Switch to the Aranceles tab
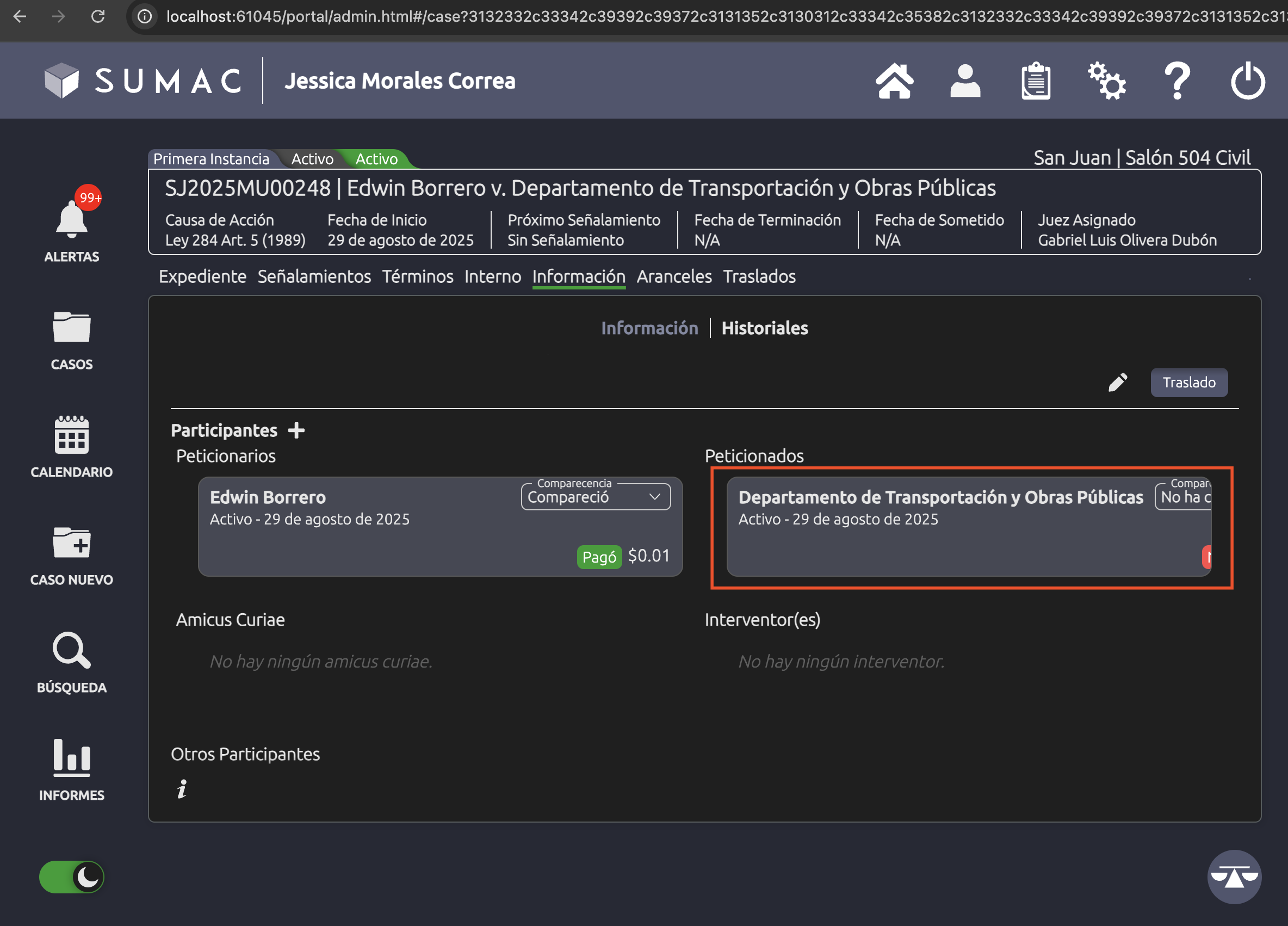 (673, 277)
